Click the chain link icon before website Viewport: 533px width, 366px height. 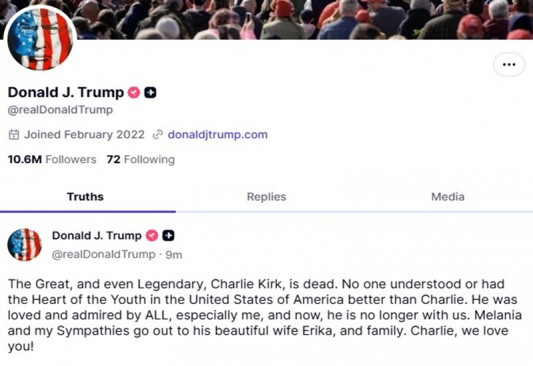pyautogui.click(x=158, y=135)
